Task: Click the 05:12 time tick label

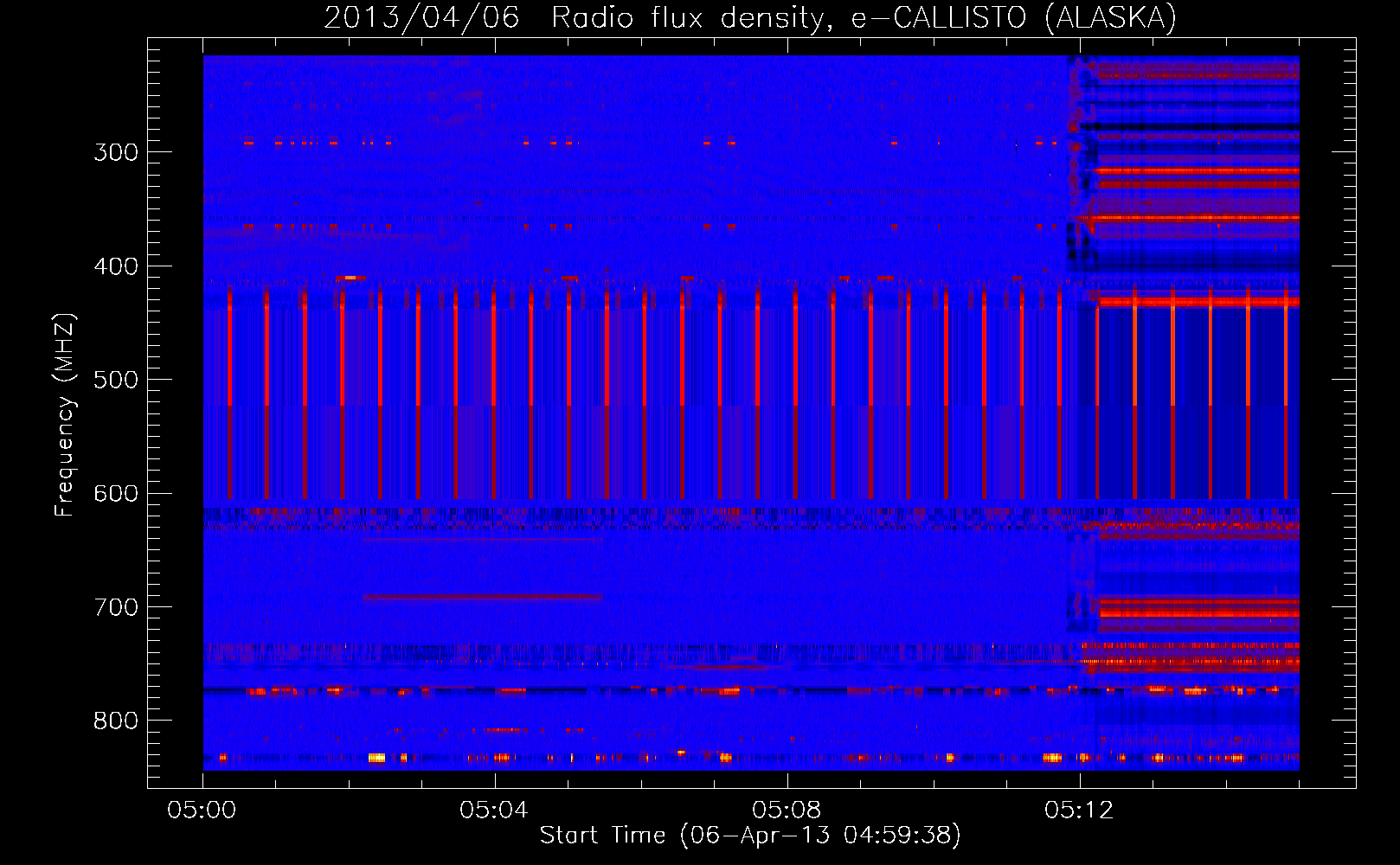Action: [1079, 811]
